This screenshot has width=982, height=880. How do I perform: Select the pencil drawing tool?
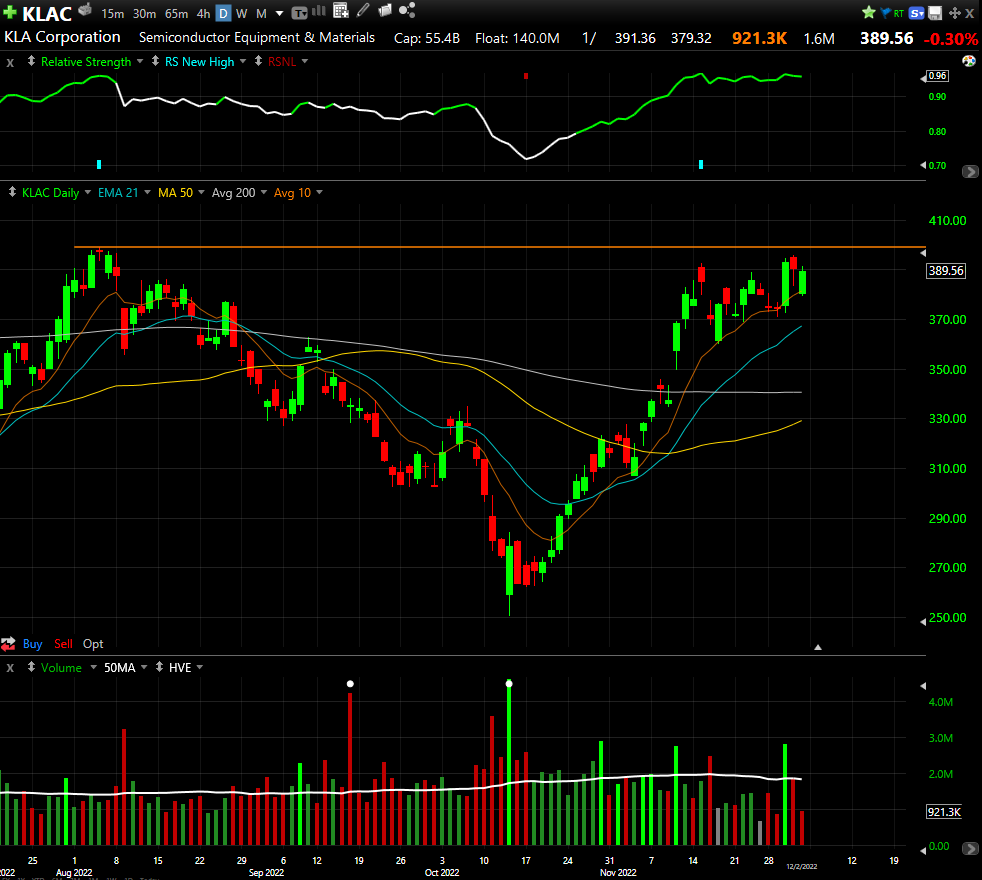363,10
